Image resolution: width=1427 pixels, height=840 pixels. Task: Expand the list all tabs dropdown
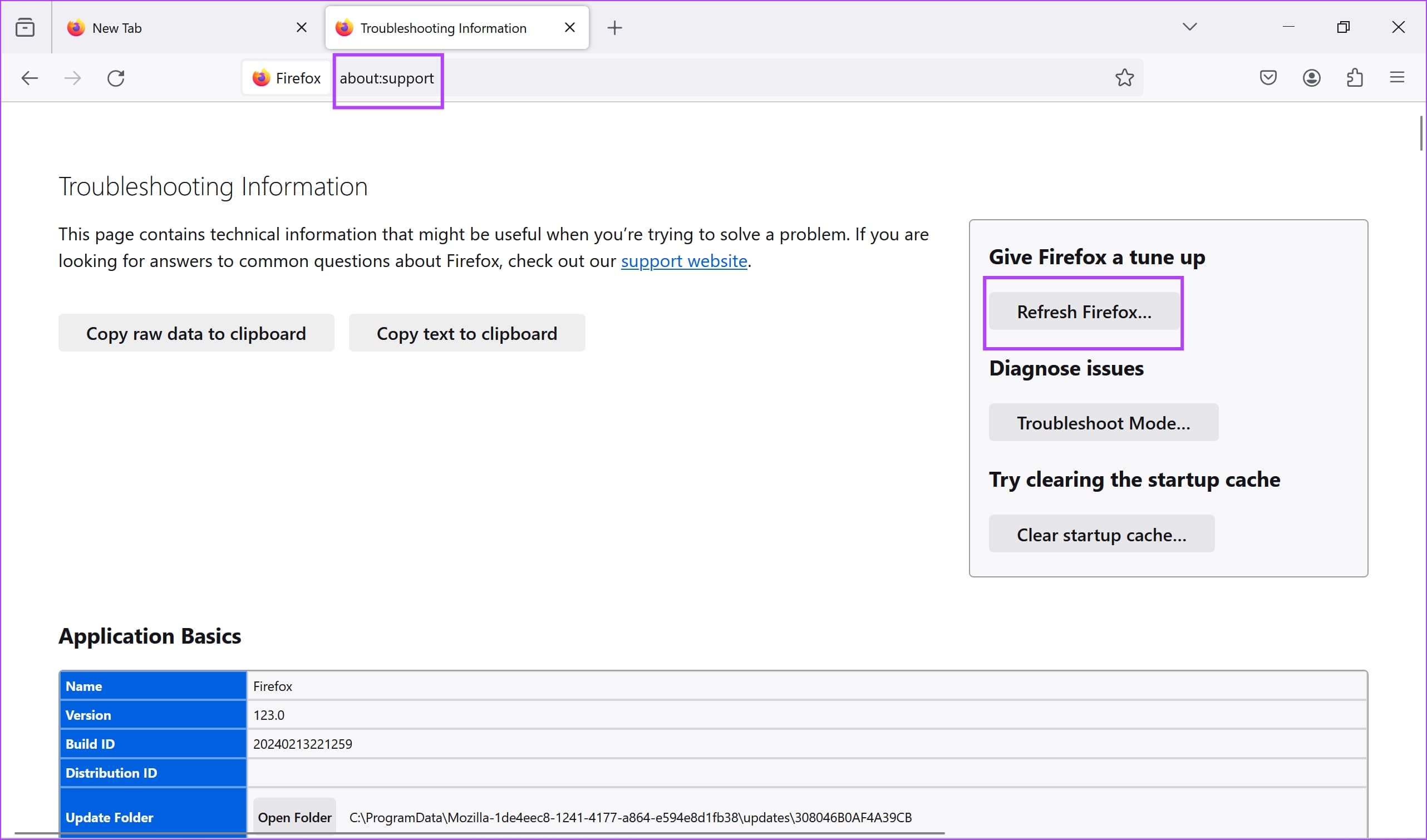(x=1189, y=27)
